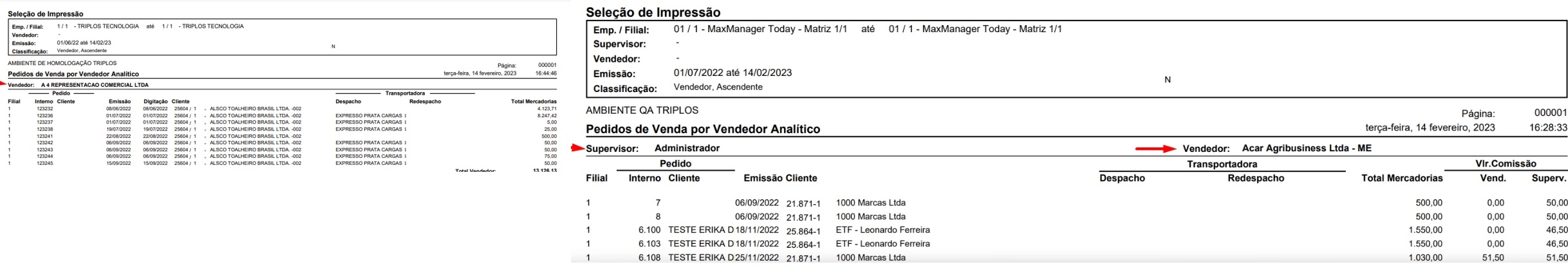Click vendor name A 4 REPRESENTACAO COMERCIAL LTDA
Screen dimensions: 1568x269
pyautogui.click(x=95, y=85)
